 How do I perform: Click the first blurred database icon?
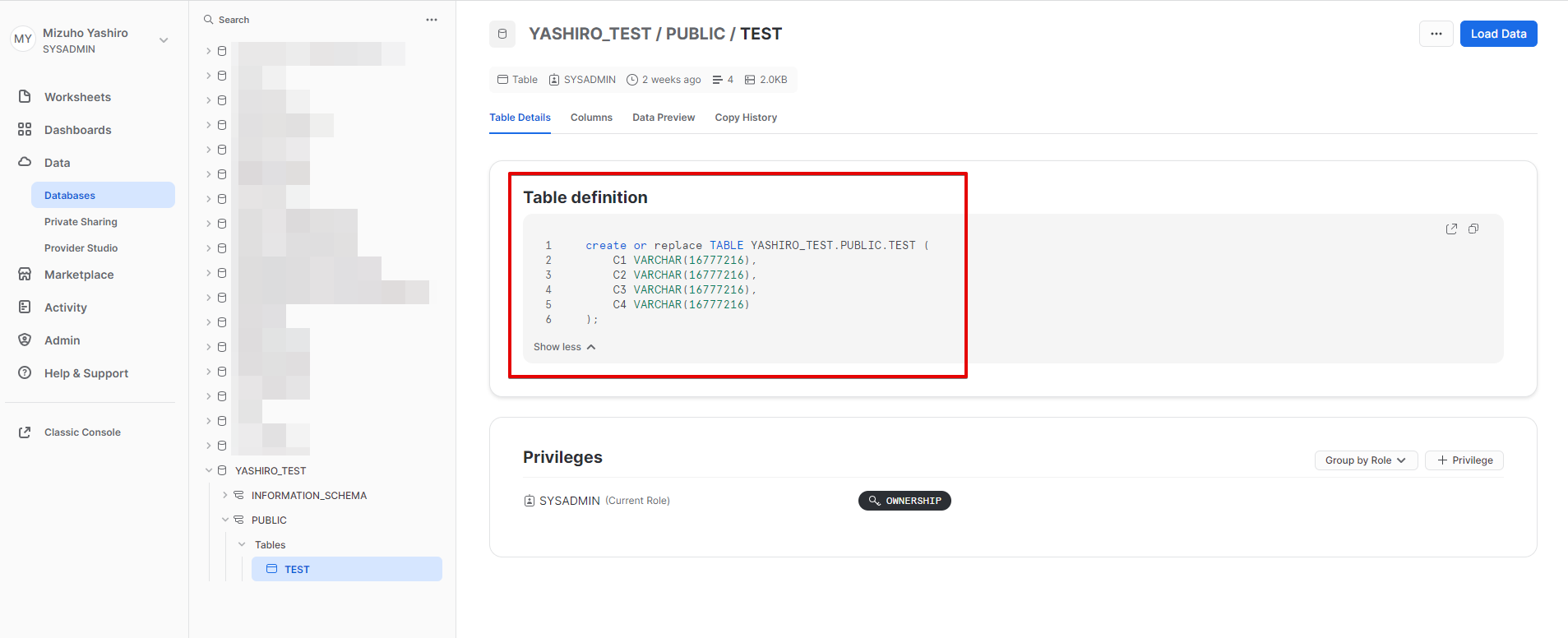point(222,51)
